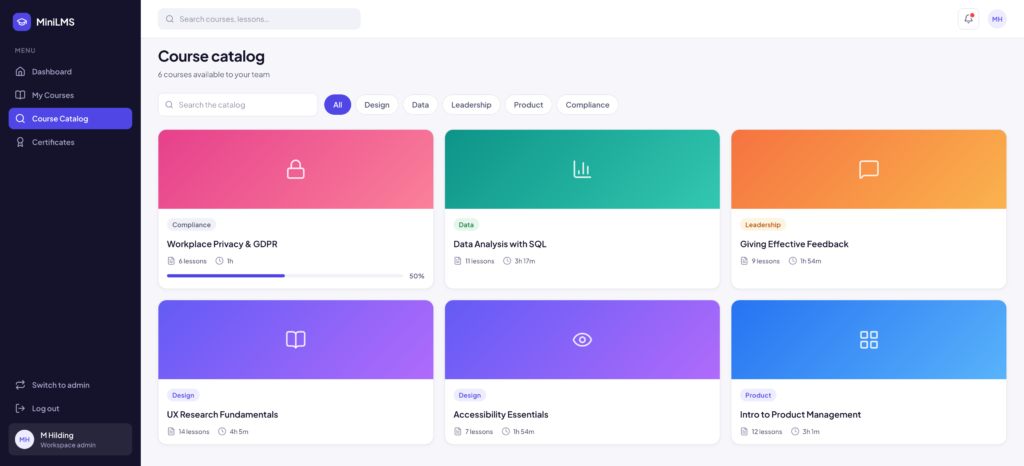This screenshot has height=466, width=1024.
Task: Focus the Search the catalog field
Action: (238, 104)
